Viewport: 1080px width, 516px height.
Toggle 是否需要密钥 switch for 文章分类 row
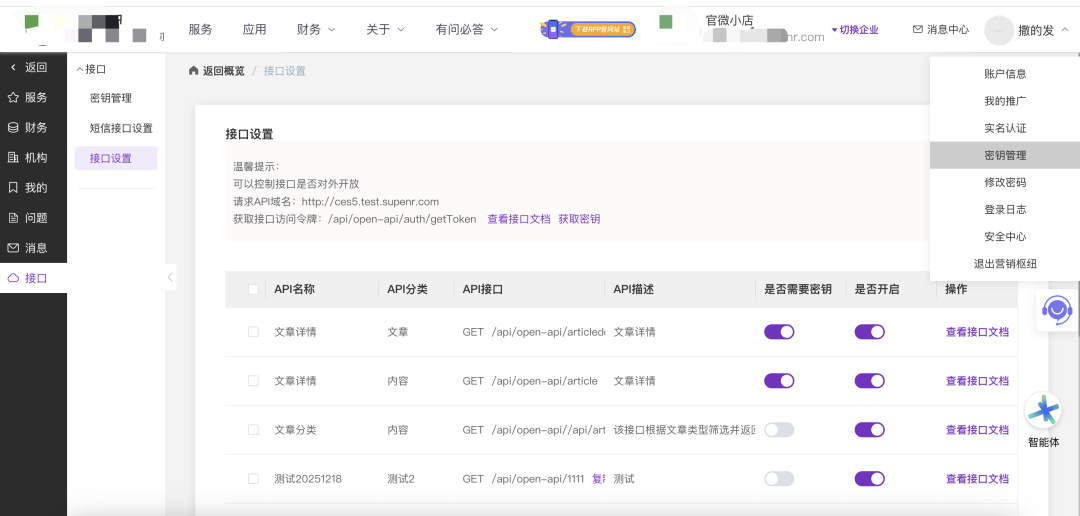pos(779,430)
